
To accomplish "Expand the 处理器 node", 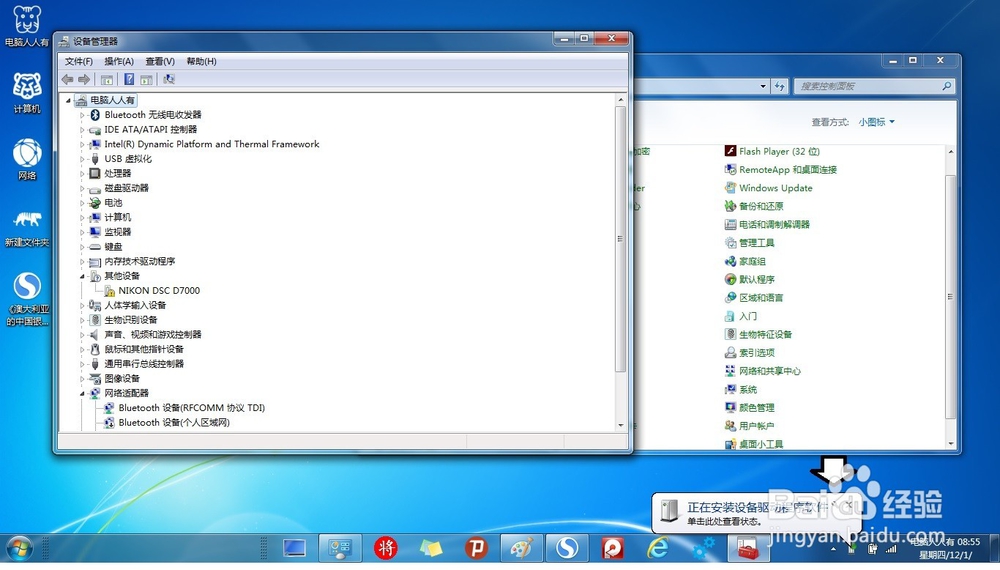I will pyautogui.click(x=82, y=173).
